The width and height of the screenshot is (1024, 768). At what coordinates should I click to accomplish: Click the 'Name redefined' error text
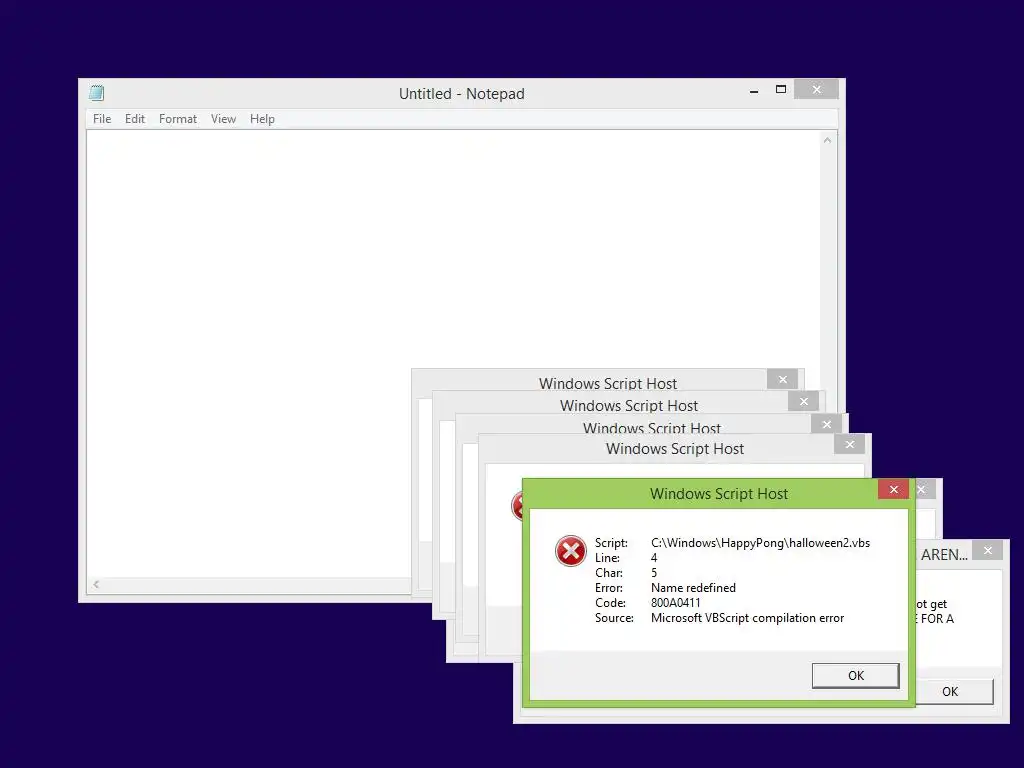[693, 588]
